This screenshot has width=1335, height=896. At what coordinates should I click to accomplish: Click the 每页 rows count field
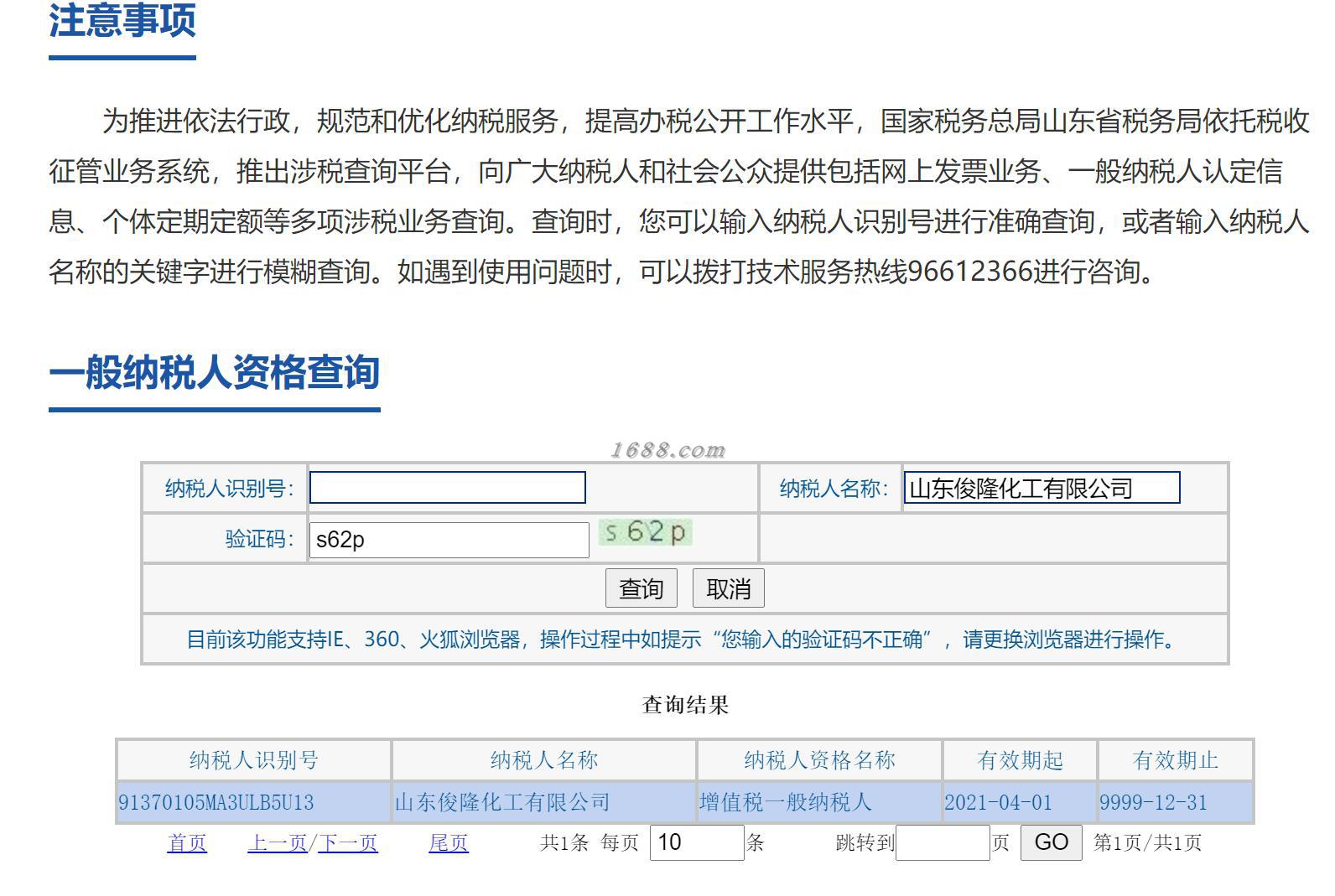697,842
